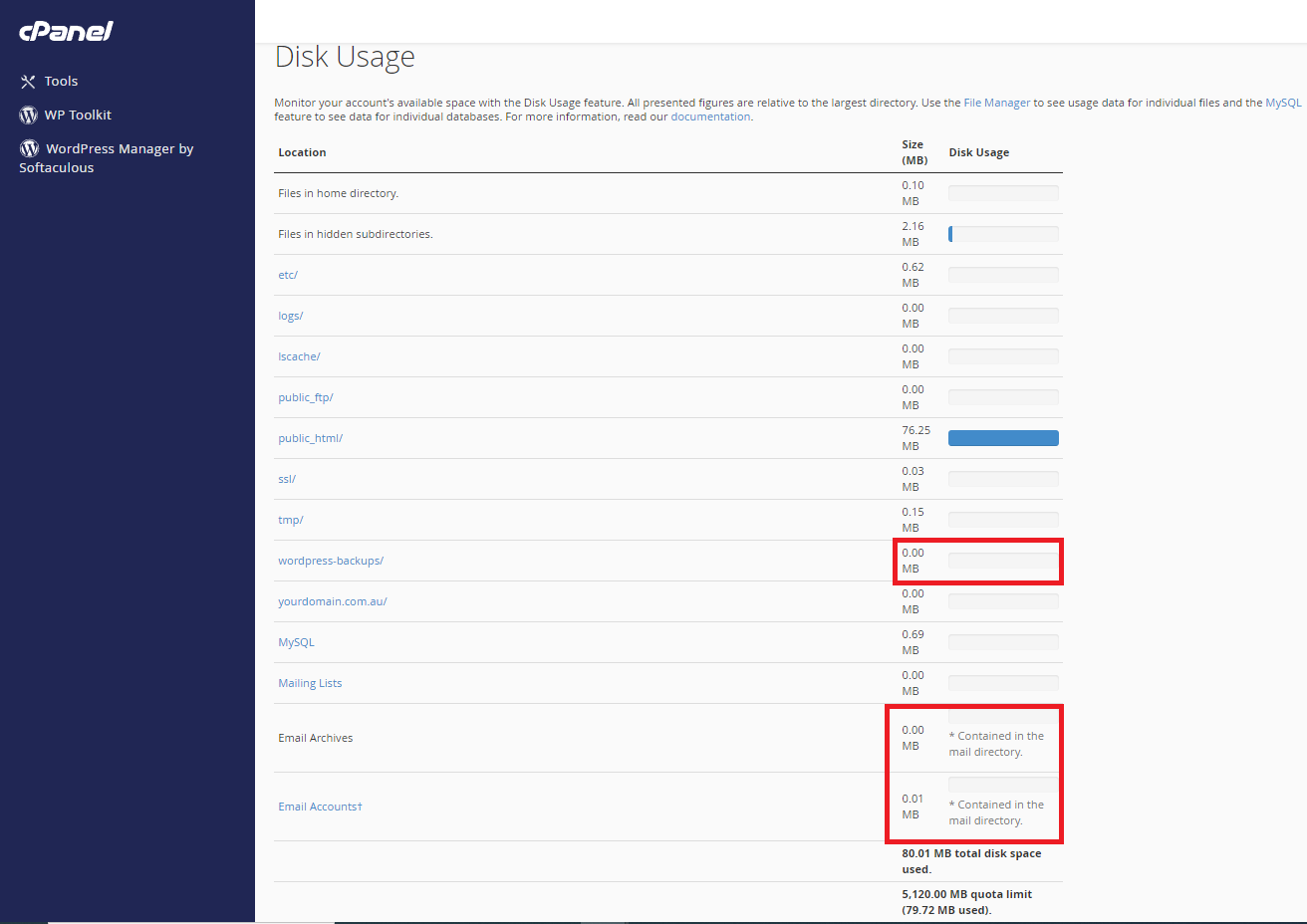
Task: Open the tmp/ directory link
Action: tap(291, 520)
